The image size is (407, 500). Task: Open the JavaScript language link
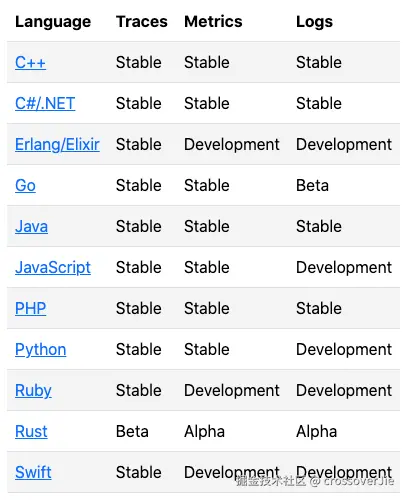[x=53, y=268]
